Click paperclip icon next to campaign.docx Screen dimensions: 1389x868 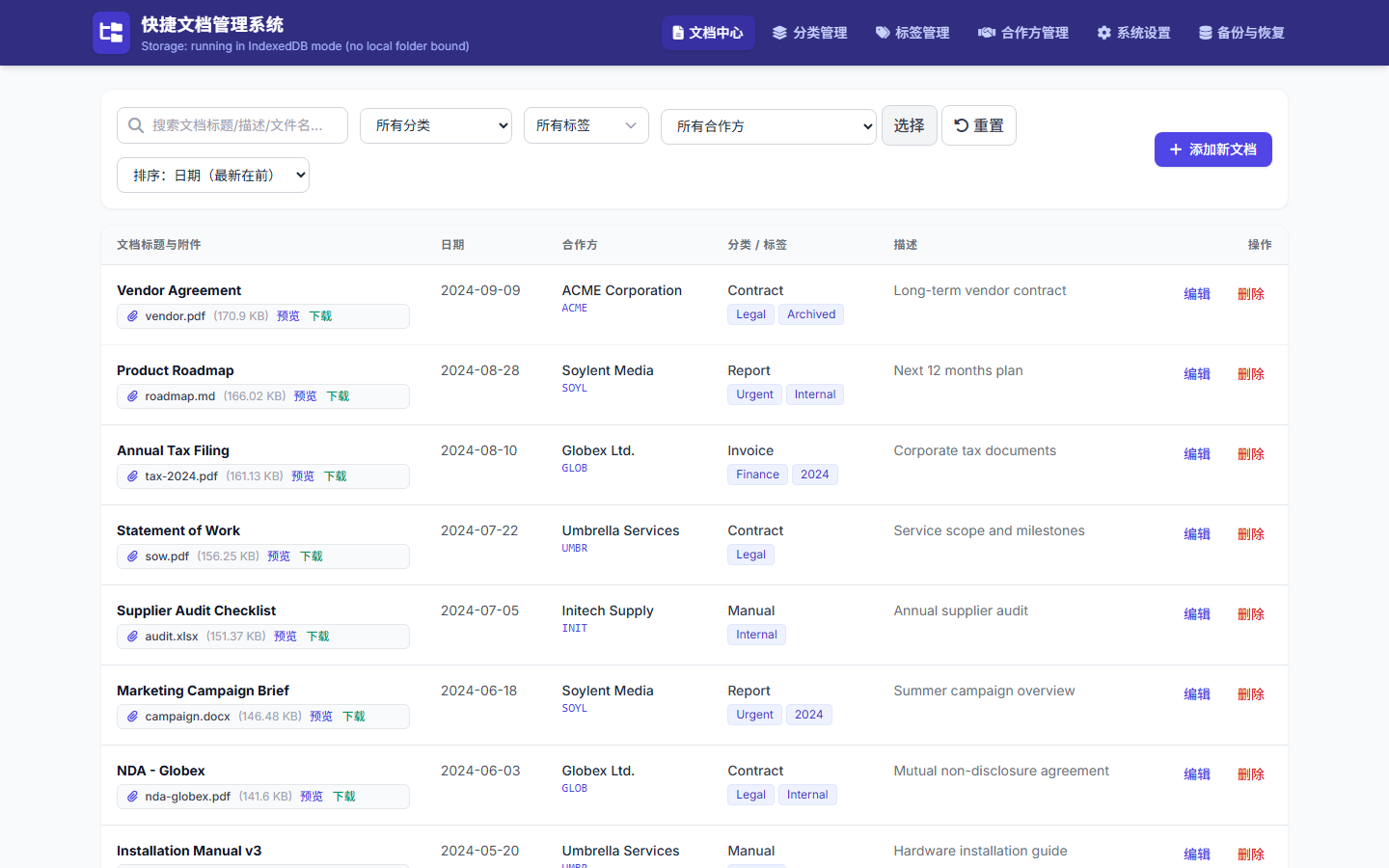tap(133, 717)
